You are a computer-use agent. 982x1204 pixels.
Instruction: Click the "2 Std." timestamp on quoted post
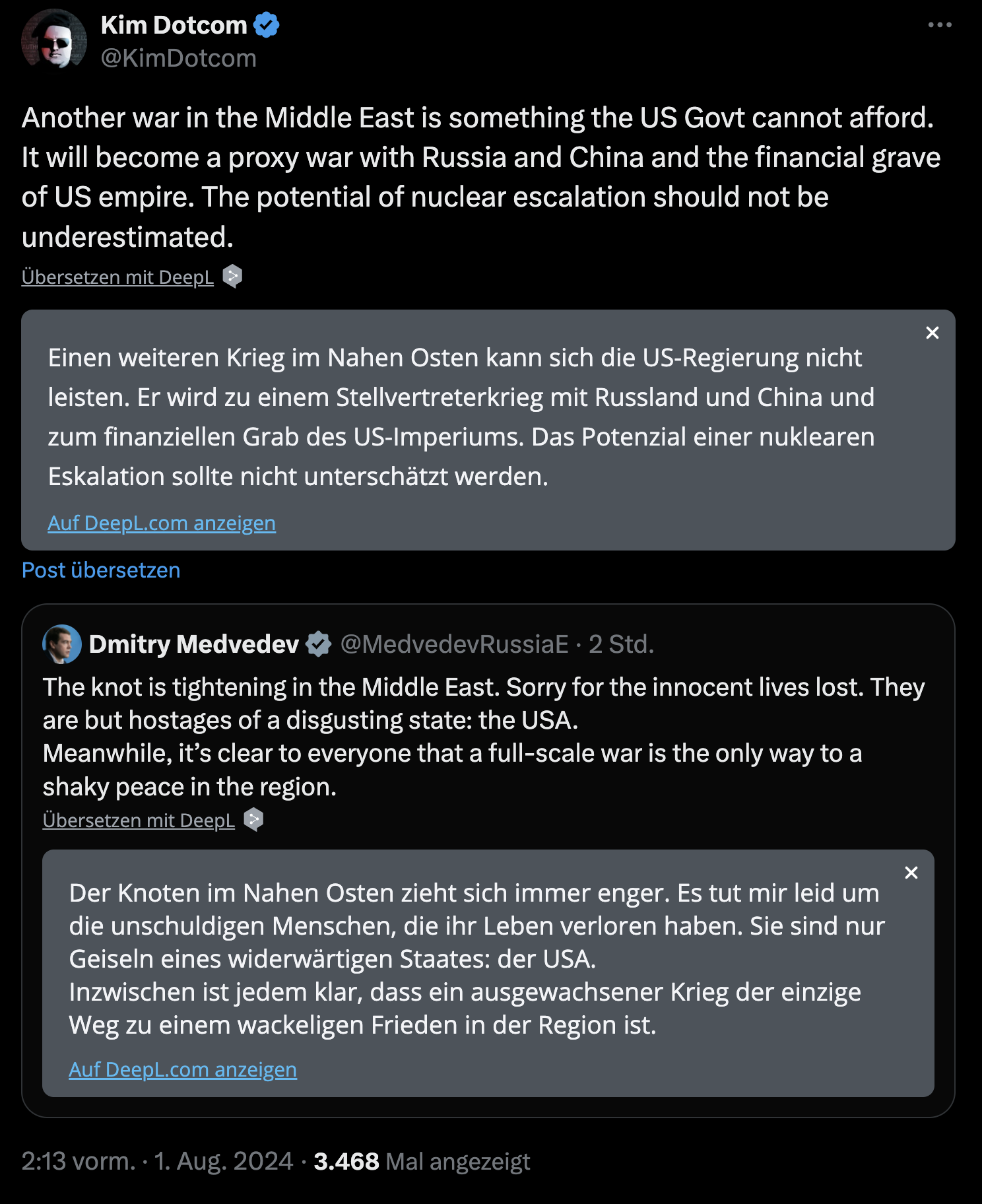620,644
